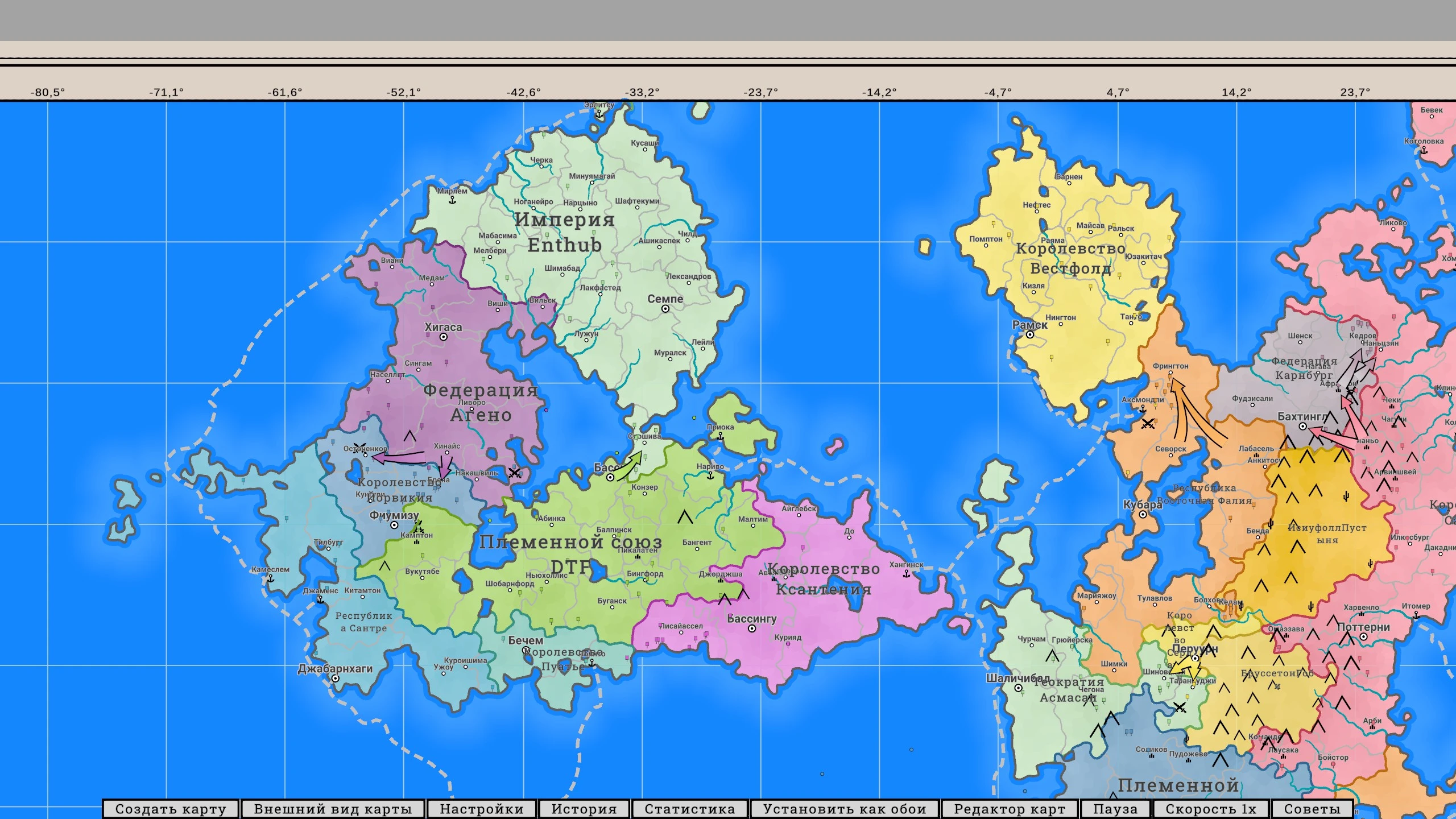Click battle swords icon near Аксмондли
Viewport: 1456px width, 819px height.
pos(1148,424)
